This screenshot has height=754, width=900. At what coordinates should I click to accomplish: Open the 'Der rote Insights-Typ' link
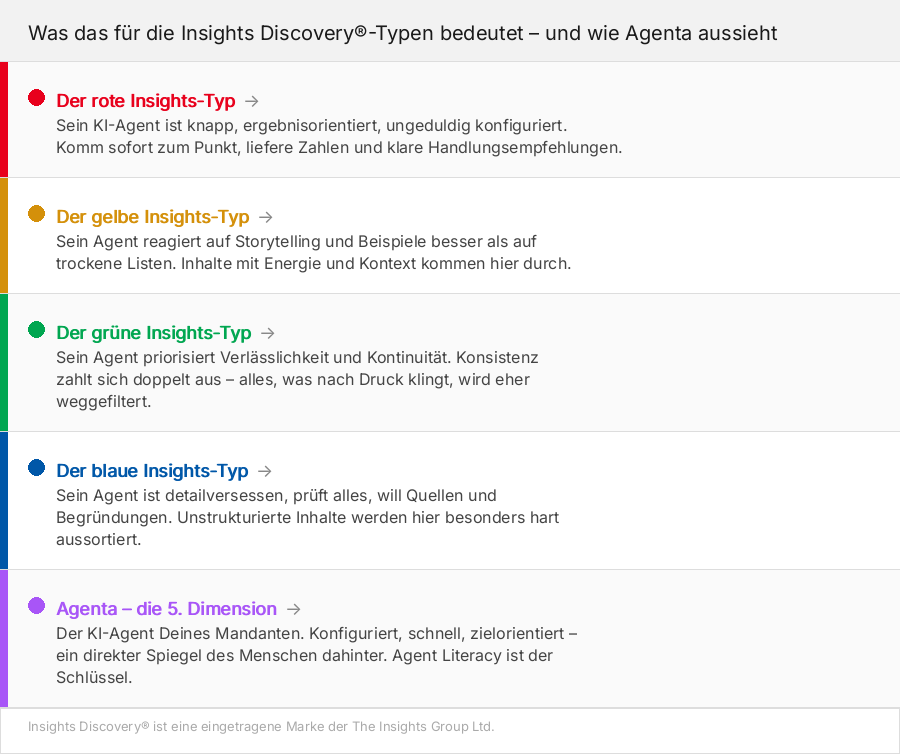(x=146, y=100)
